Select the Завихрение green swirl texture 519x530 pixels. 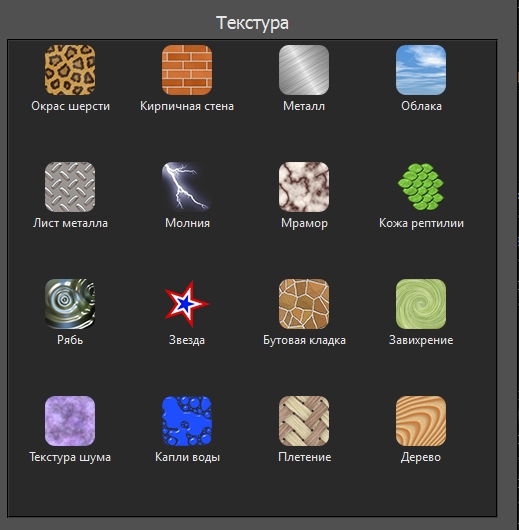pos(421,304)
